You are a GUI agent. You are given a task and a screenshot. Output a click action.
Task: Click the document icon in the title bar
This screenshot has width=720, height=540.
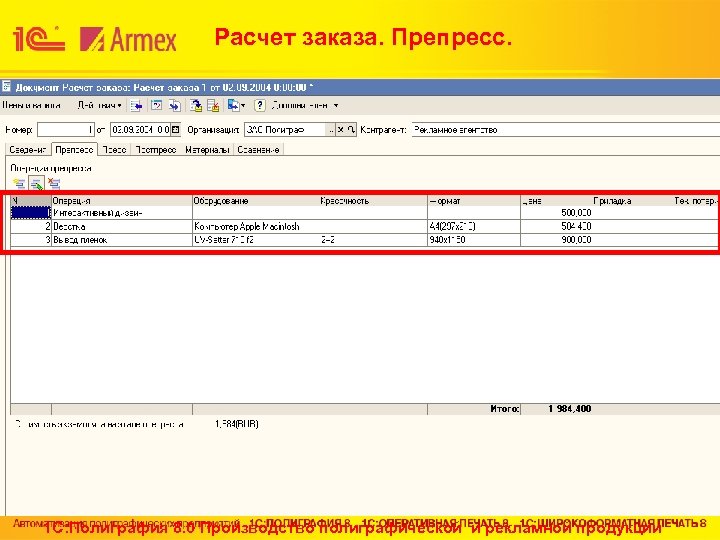pyautogui.click(x=6, y=87)
